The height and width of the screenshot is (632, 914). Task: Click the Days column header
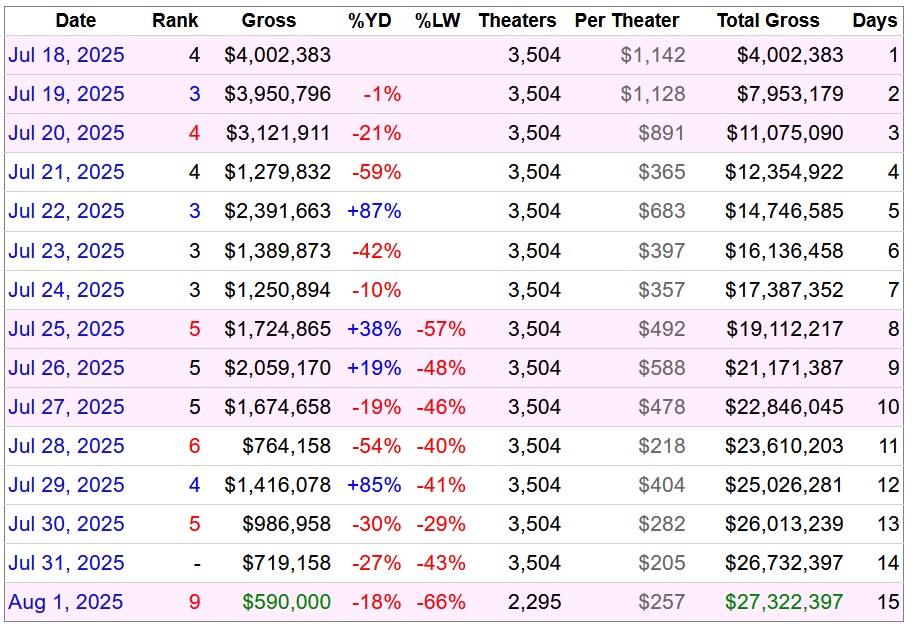(875, 21)
